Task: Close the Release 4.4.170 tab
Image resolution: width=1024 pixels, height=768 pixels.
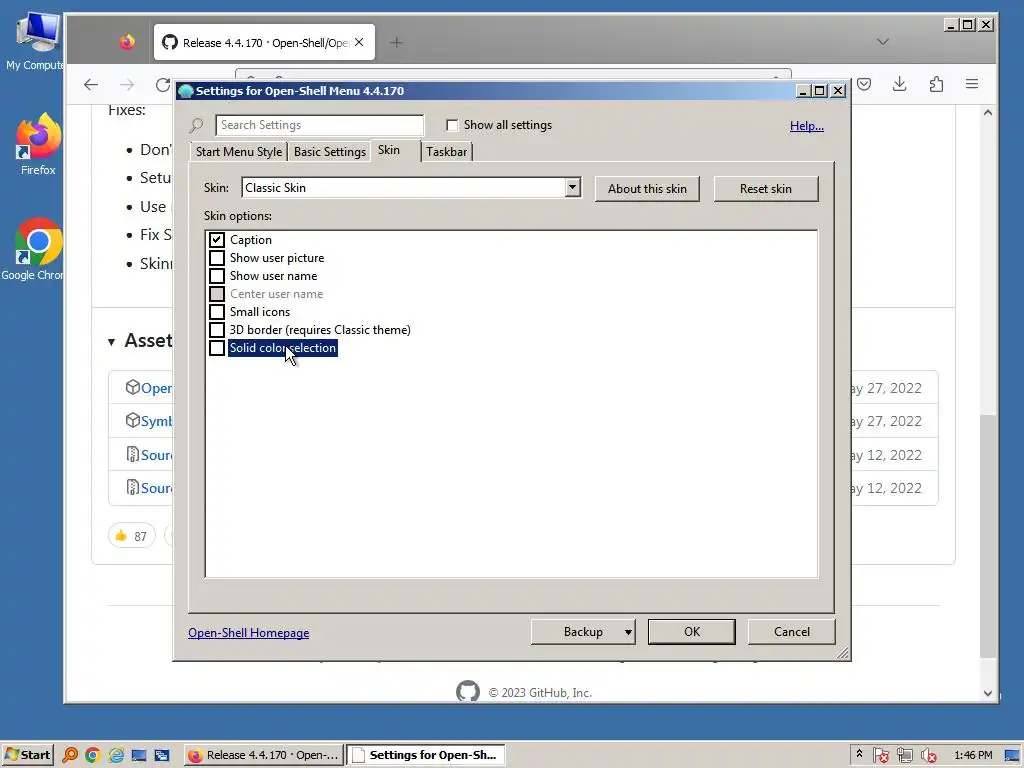Action: pos(359,42)
